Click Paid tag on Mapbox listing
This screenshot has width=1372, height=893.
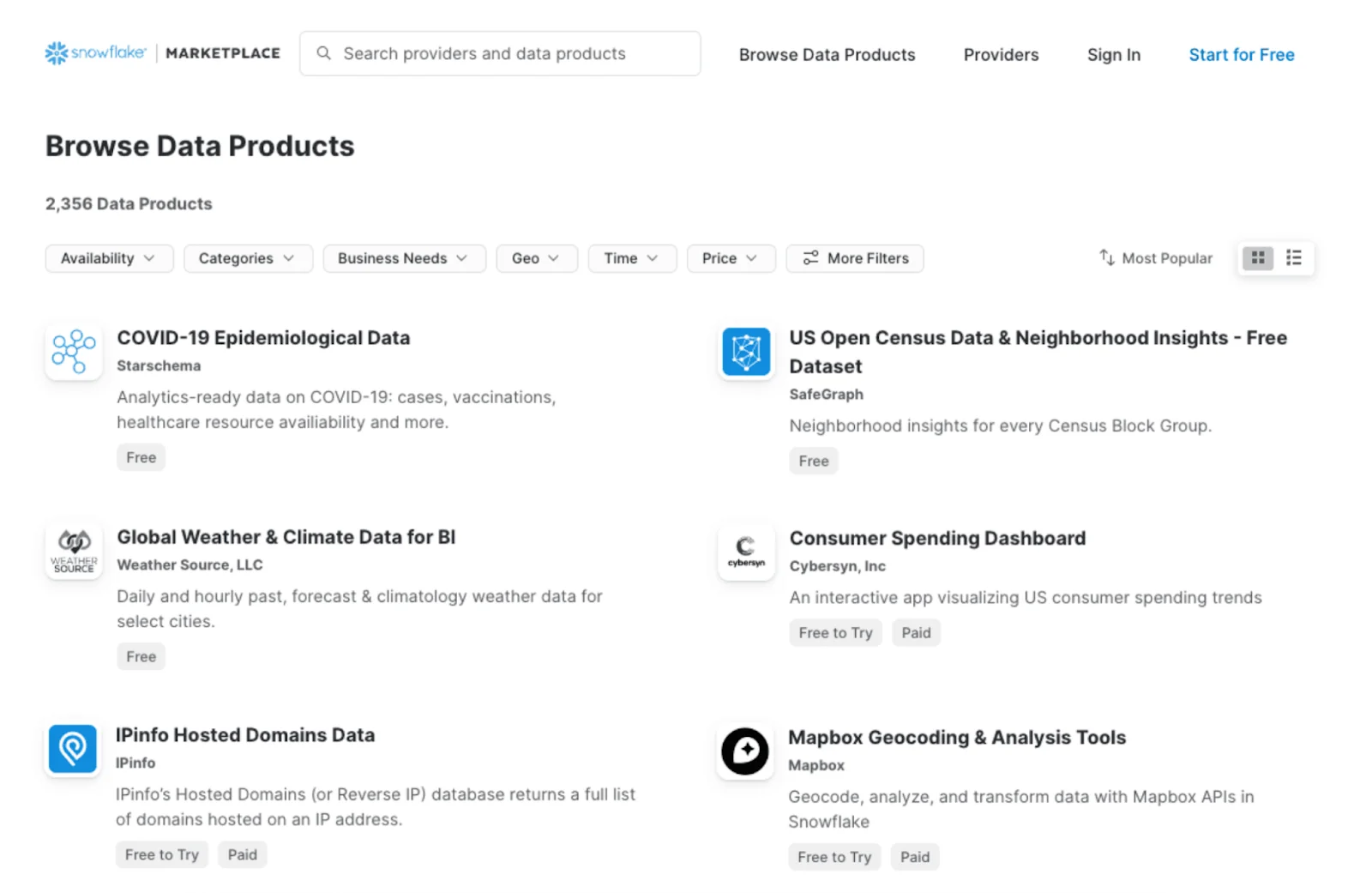[915, 856]
